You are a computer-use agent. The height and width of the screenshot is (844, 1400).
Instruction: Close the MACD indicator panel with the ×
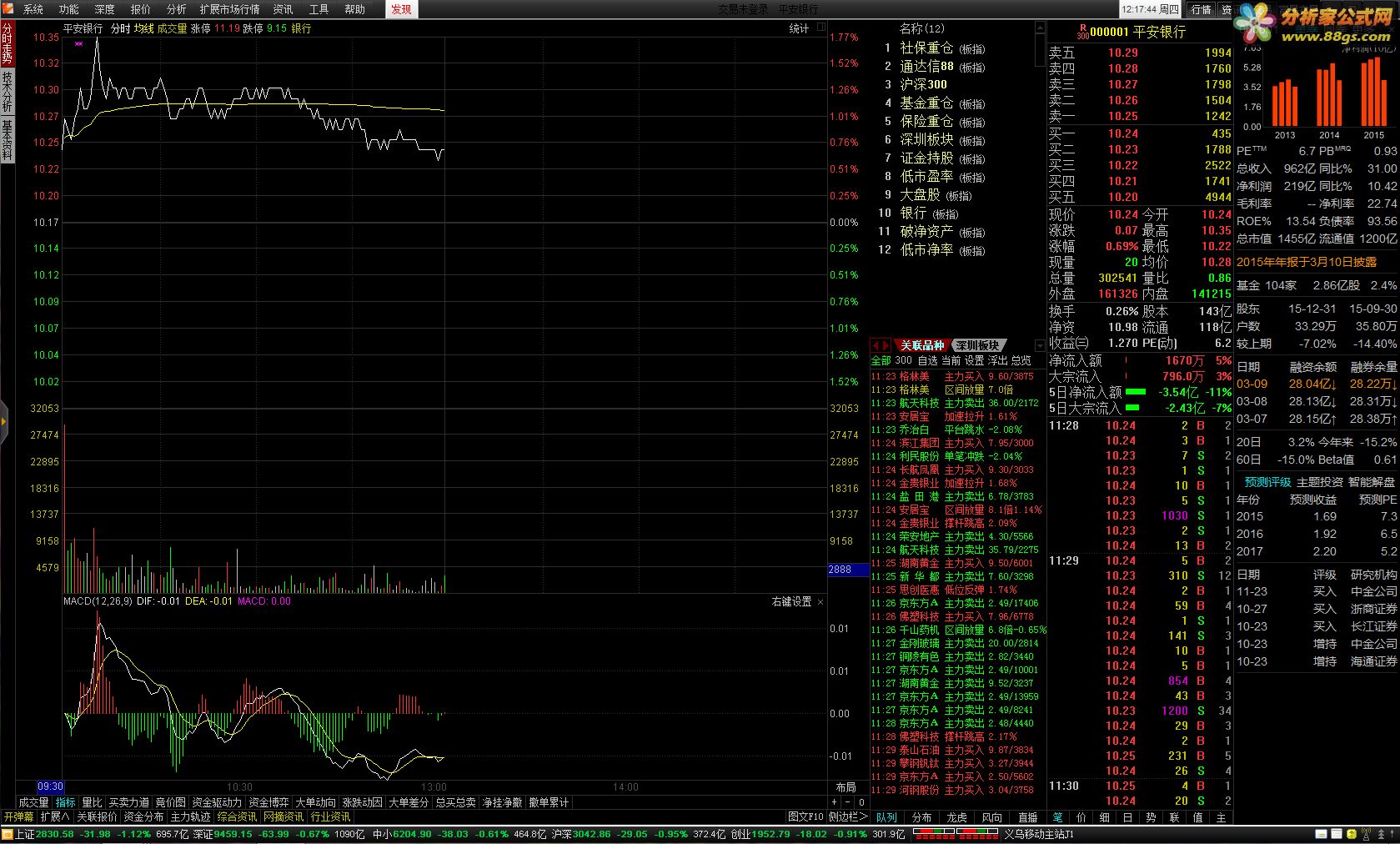click(x=820, y=601)
